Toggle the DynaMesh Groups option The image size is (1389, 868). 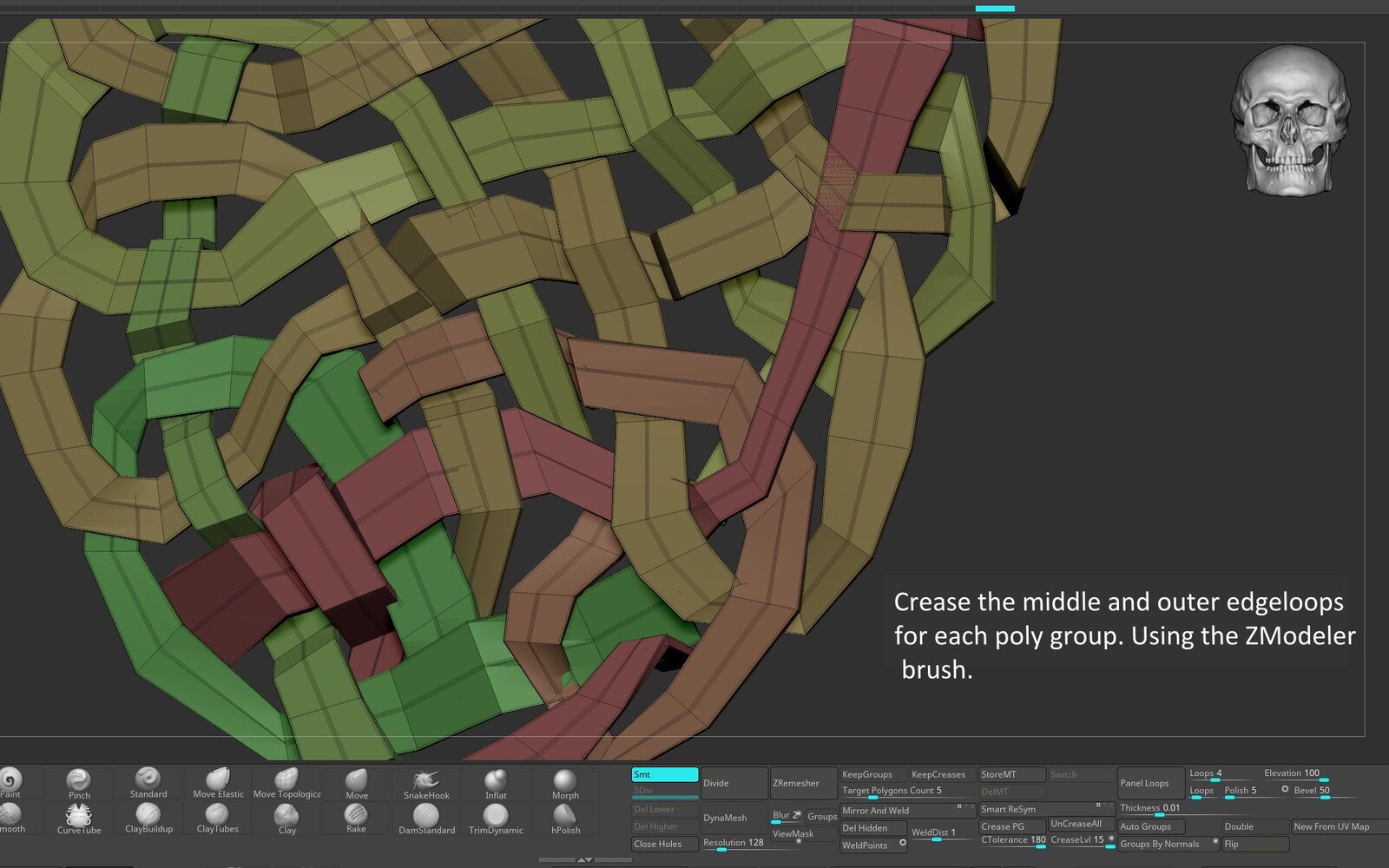tap(821, 816)
